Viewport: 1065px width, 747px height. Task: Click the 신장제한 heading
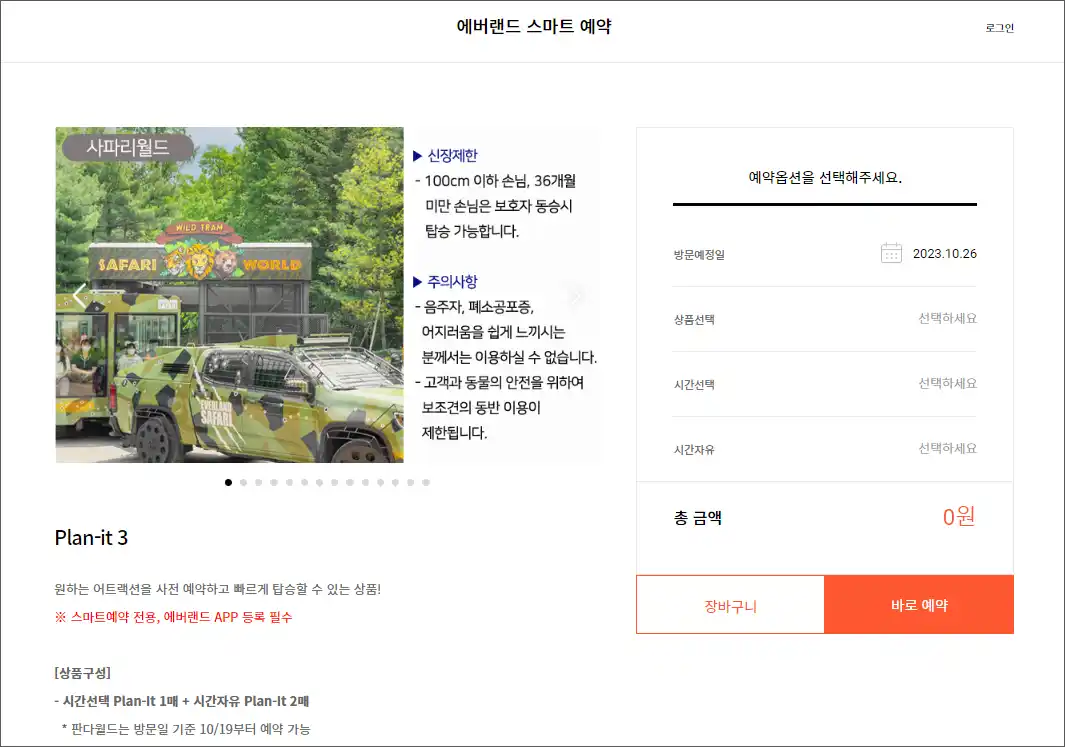(x=452, y=156)
